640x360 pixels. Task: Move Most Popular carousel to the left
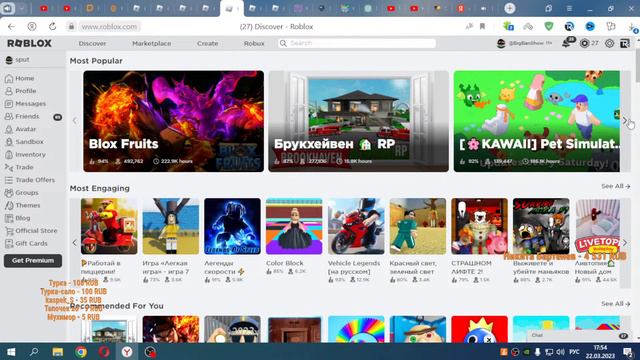point(75,121)
